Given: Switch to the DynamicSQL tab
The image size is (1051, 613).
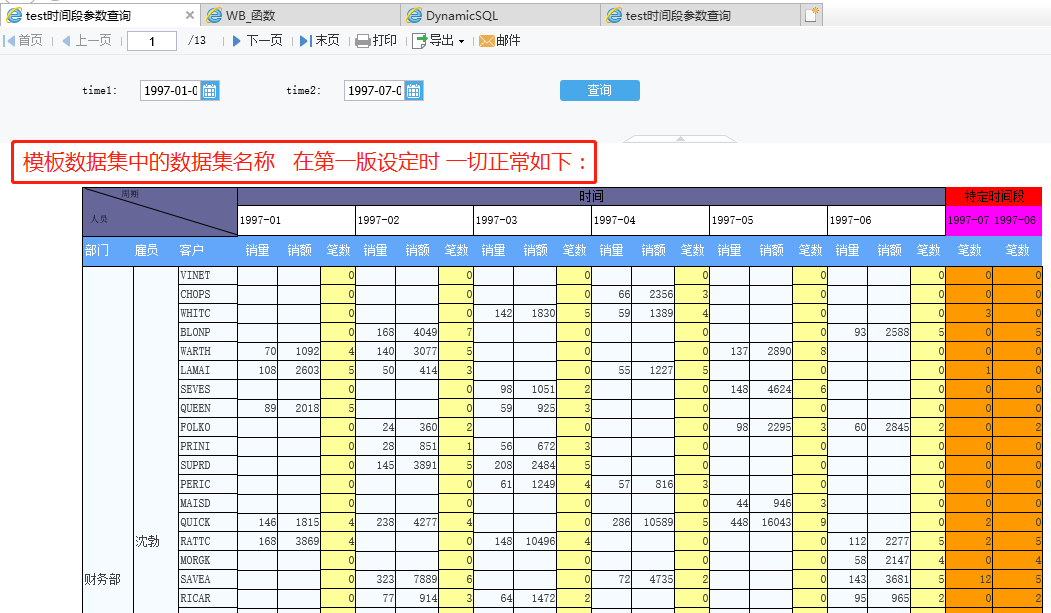Looking at the screenshot, I should (500, 15).
